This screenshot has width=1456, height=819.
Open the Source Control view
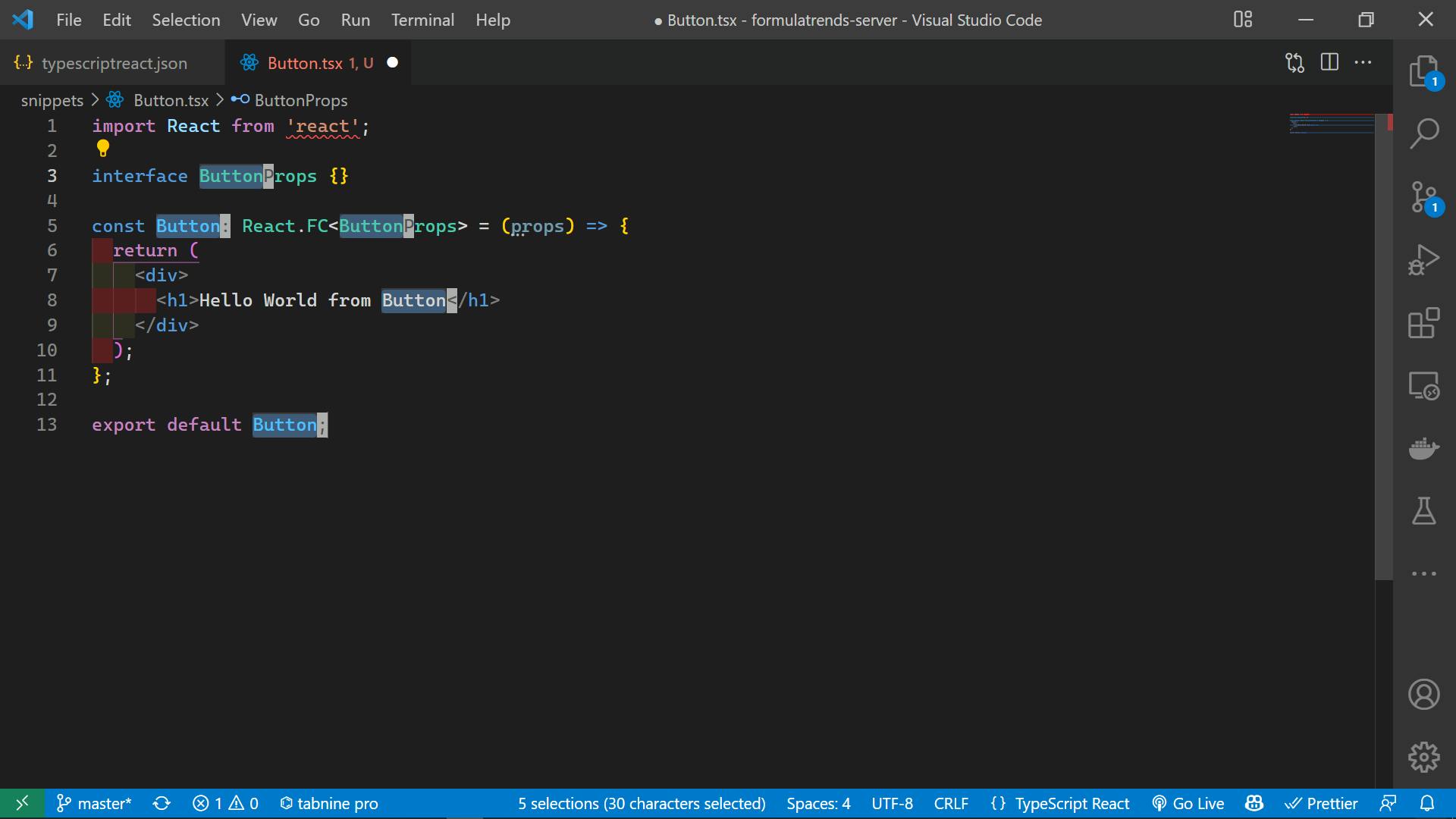click(x=1424, y=198)
